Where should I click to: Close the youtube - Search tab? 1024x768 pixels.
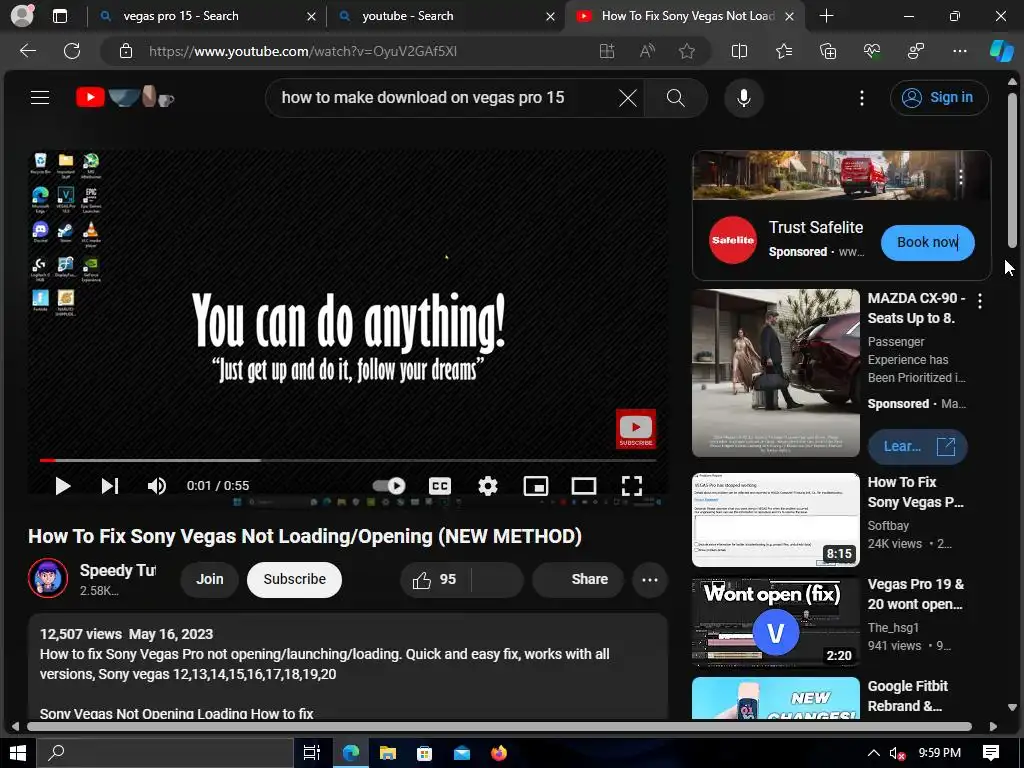551,16
